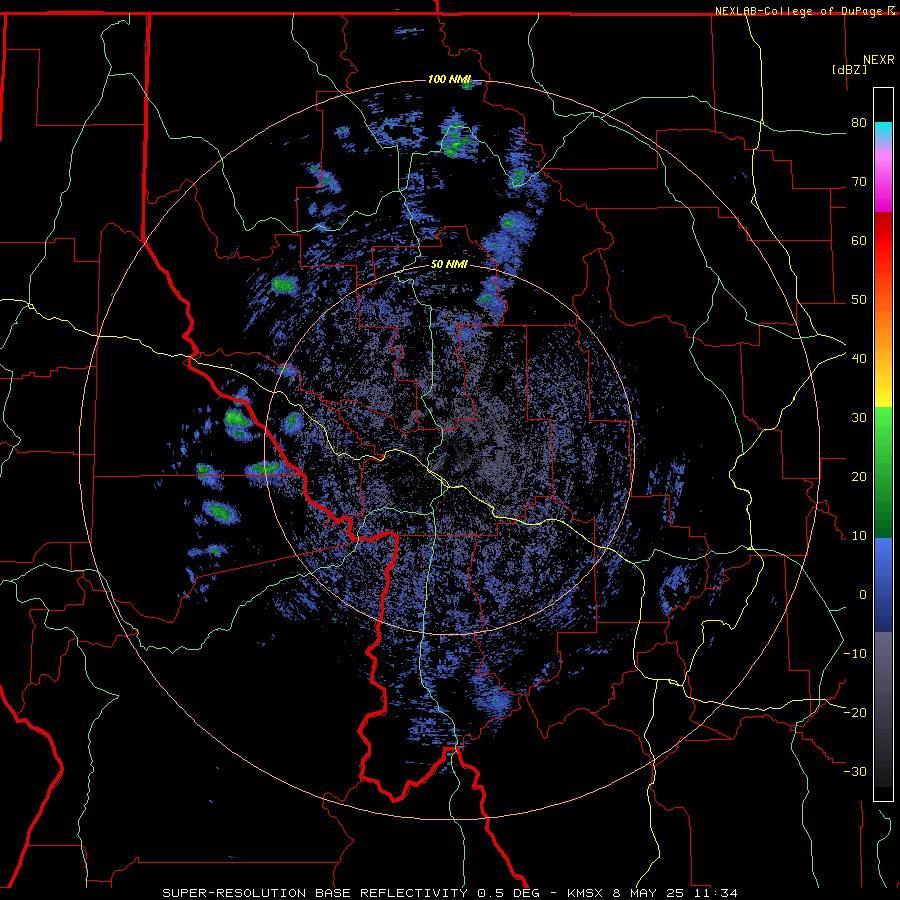This screenshot has width=900, height=900.
Task: Click the 70 dBZ scale value
Action: (x=859, y=182)
